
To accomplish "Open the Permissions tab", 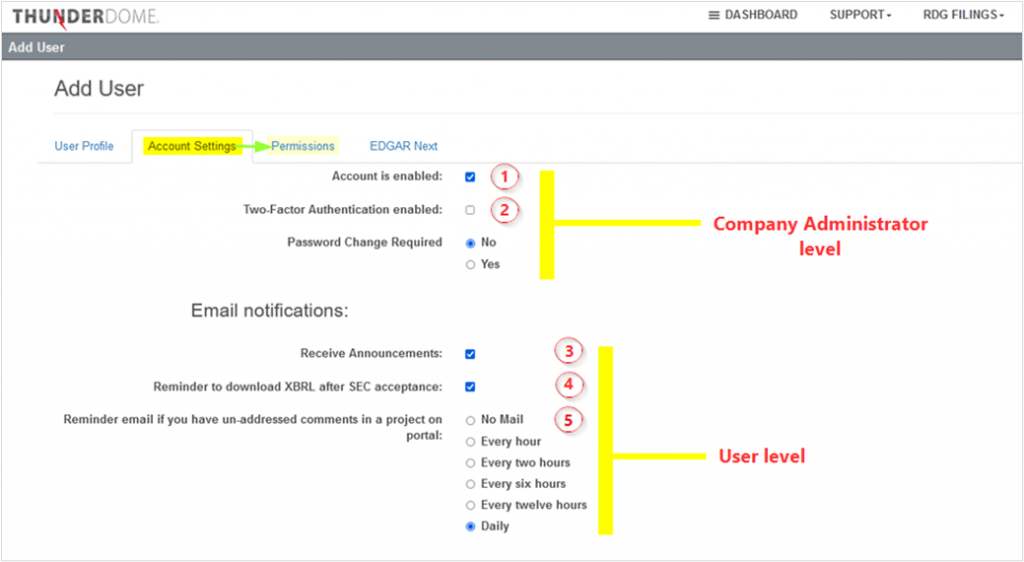I will pos(303,146).
